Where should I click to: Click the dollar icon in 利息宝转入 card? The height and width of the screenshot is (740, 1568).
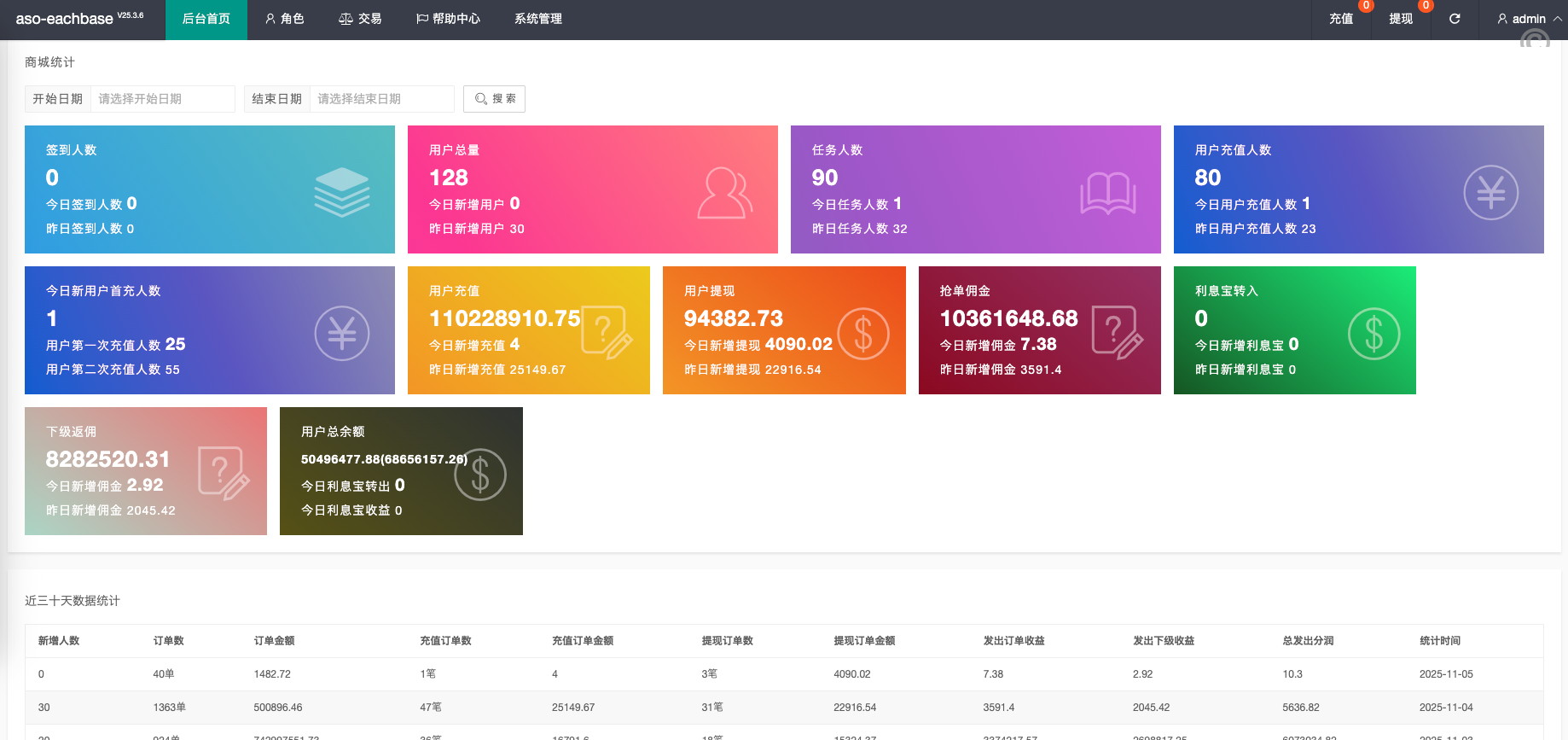1373,333
